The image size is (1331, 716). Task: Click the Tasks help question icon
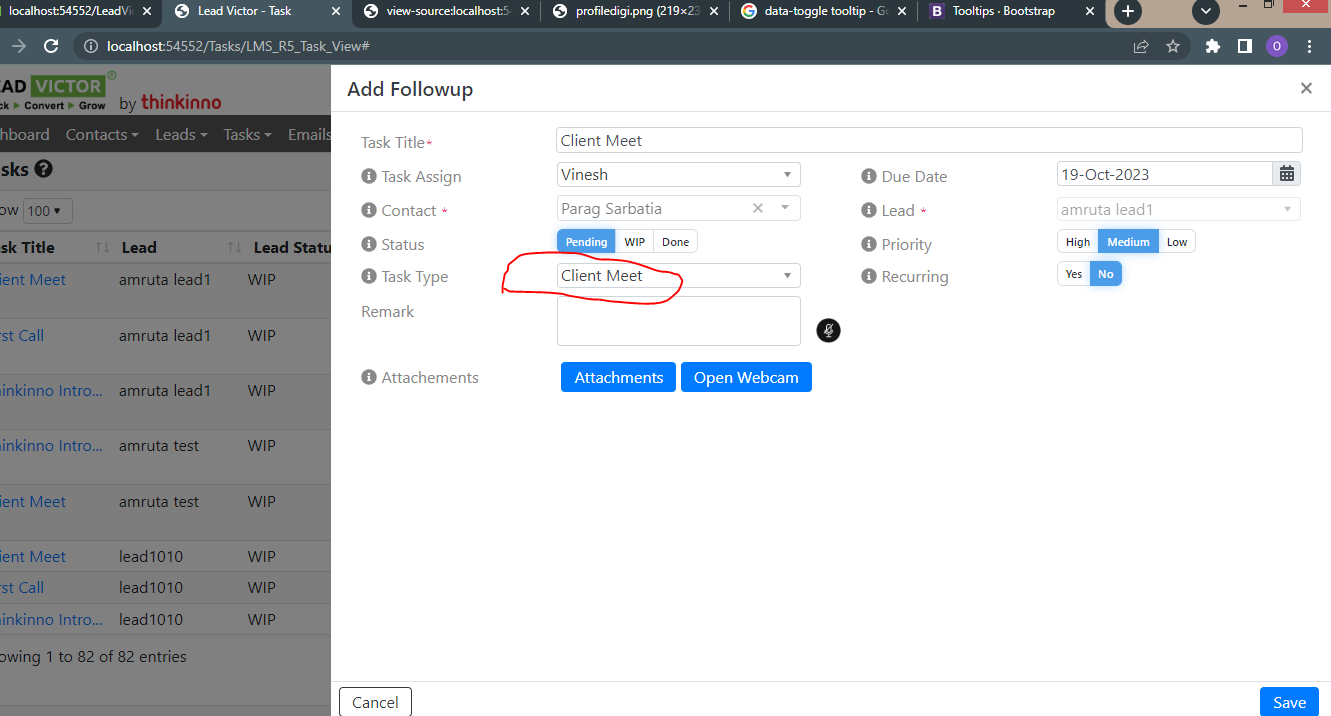(x=43, y=169)
